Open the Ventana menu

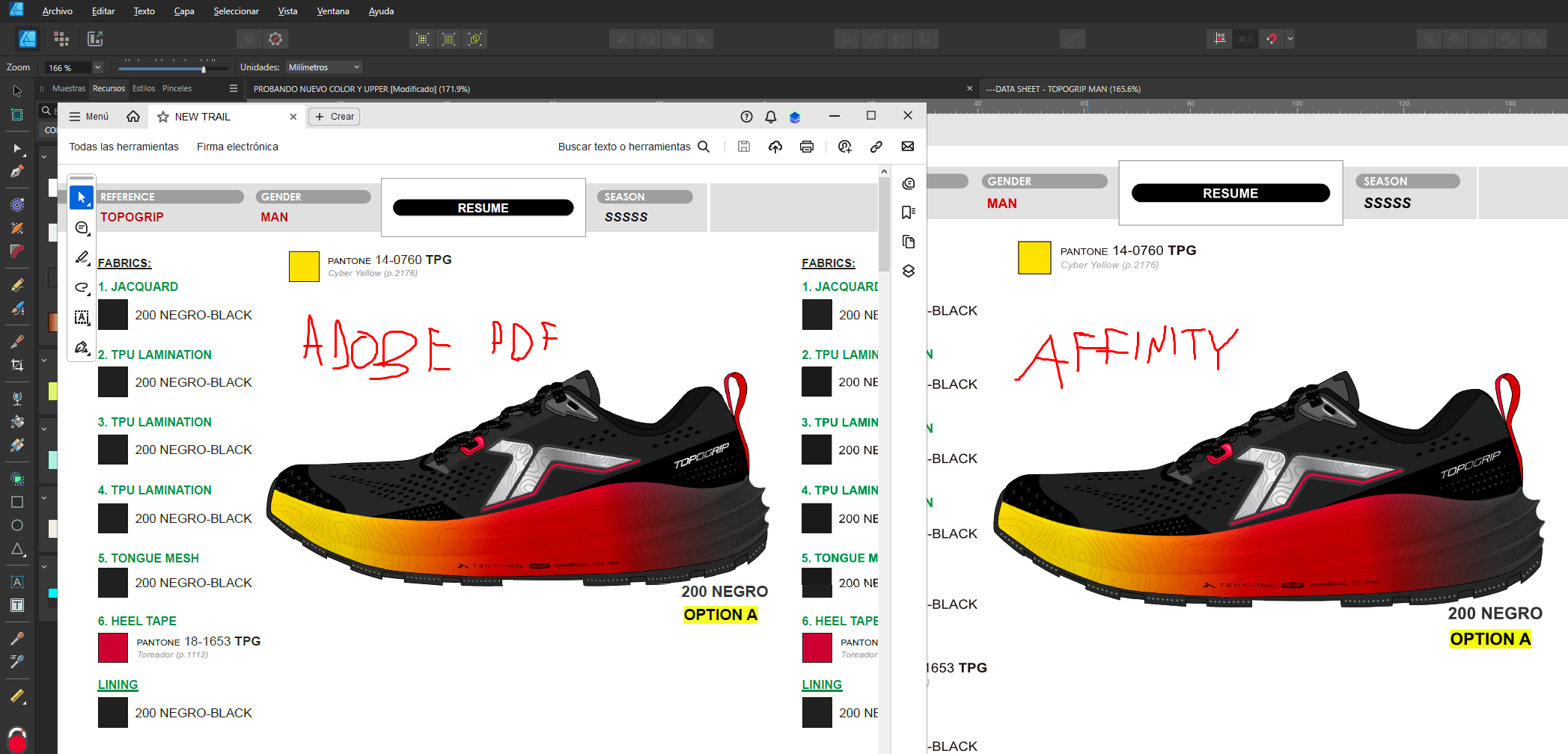(x=333, y=11)
